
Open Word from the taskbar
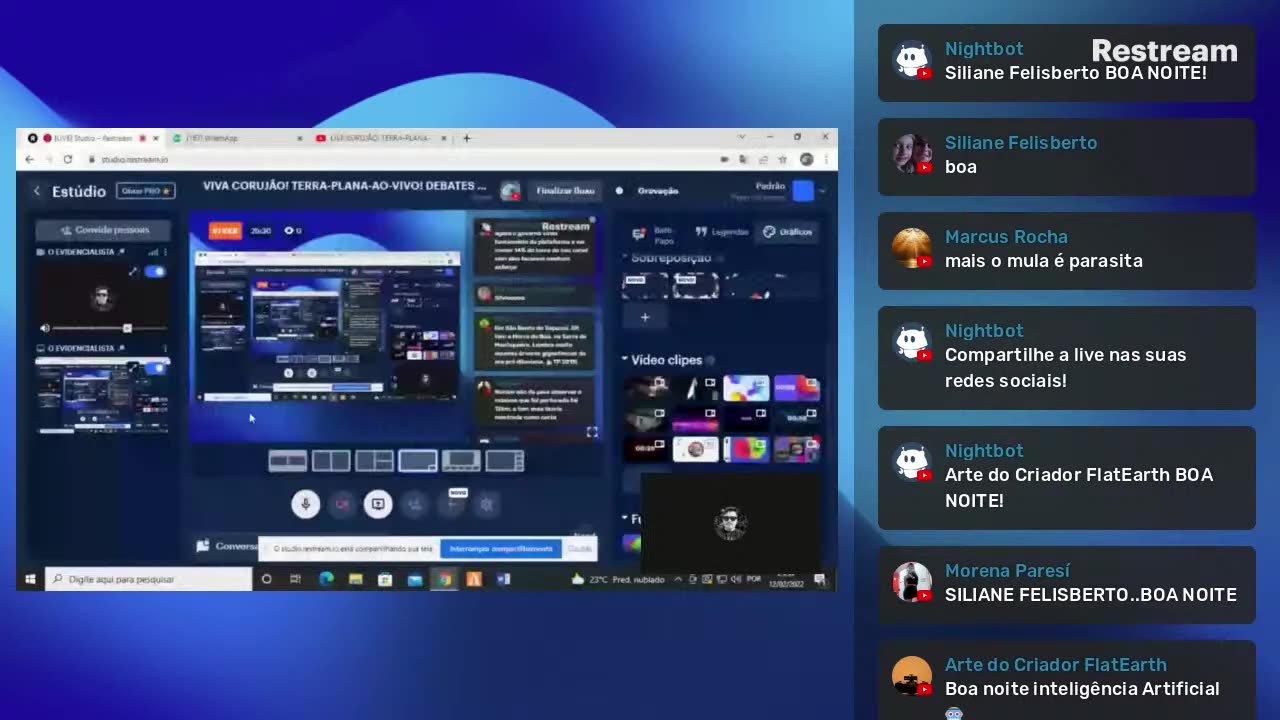504,579
